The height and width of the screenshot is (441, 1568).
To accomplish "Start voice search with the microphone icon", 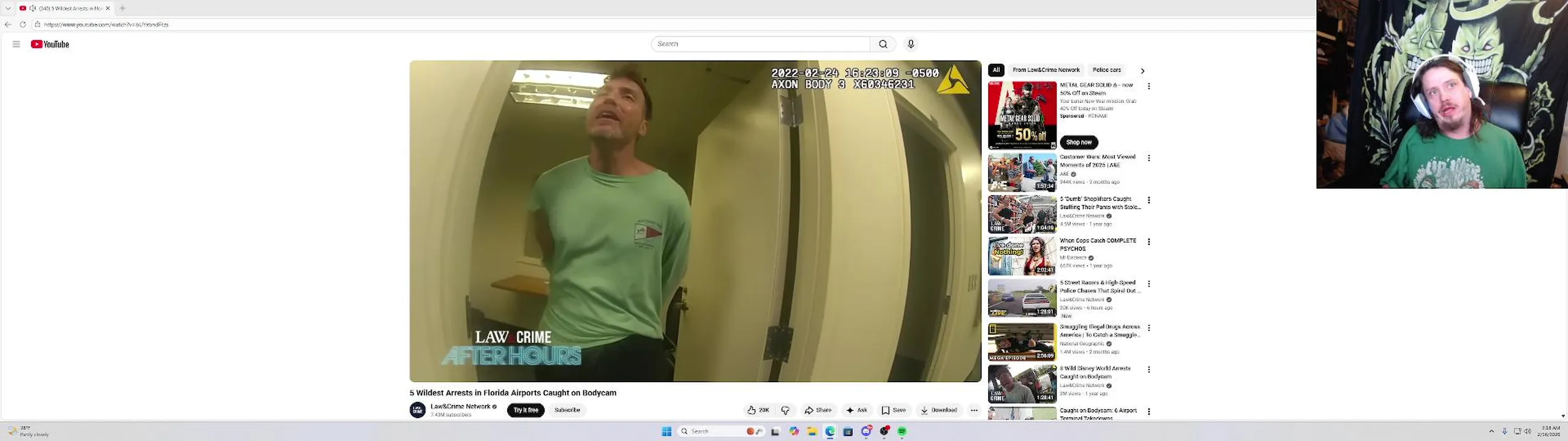I will coord(911,44).
